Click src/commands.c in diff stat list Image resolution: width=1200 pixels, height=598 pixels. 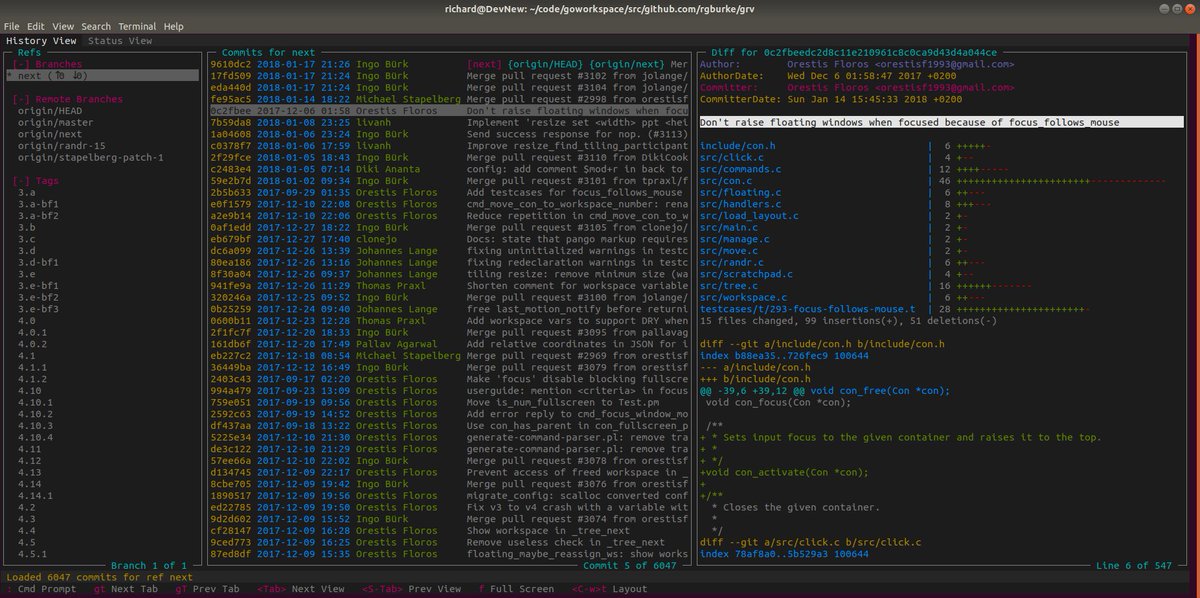point(739,169)
